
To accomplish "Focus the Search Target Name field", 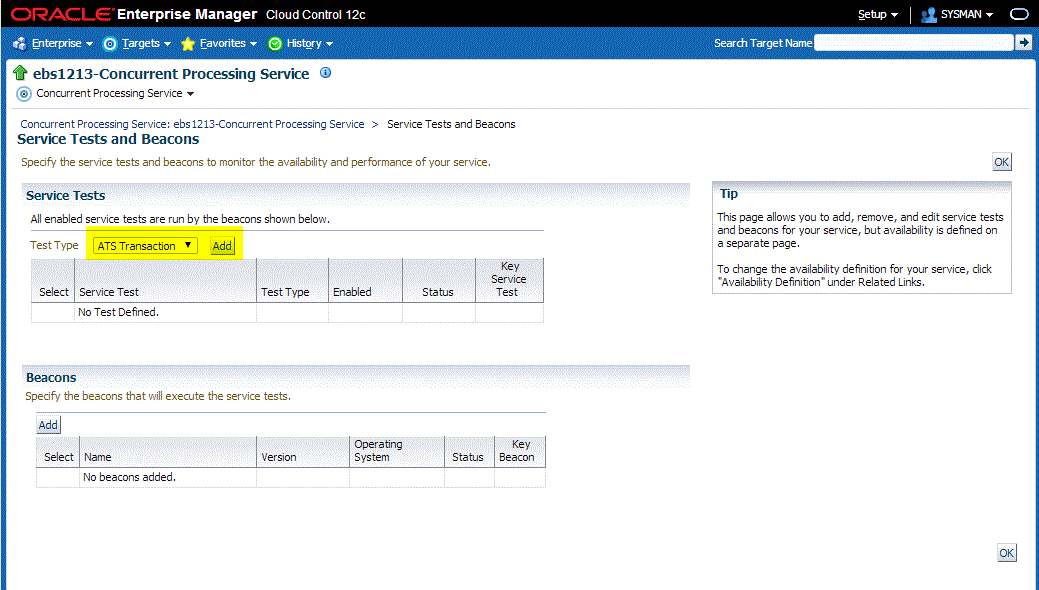I will pyautogui.click(x=914, y=42).
